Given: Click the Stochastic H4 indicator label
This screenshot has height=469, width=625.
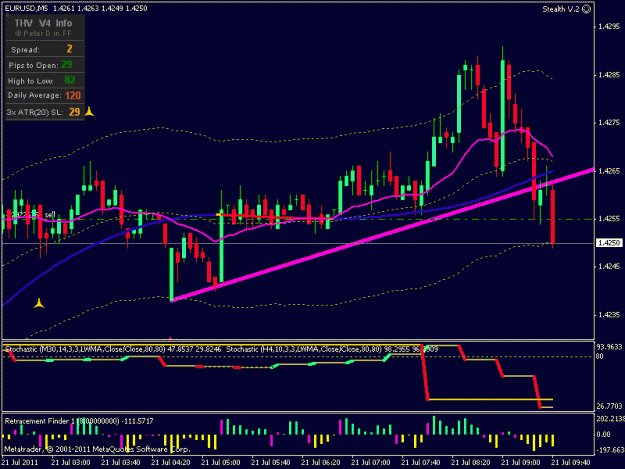Looking at the screenshot, I should [x=332, y=349].
